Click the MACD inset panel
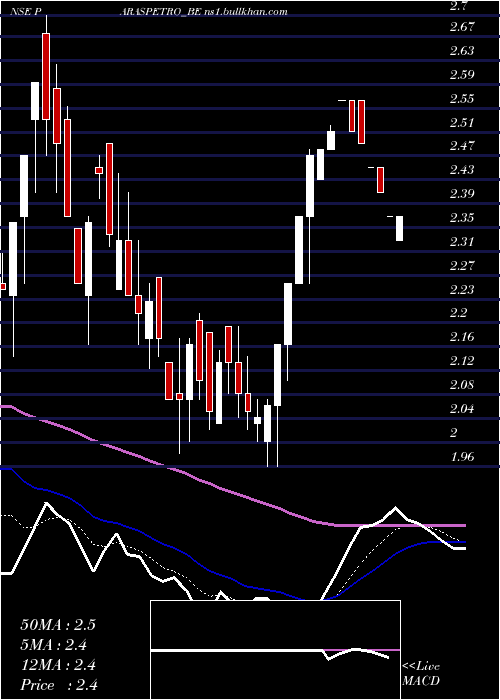The width and height of the screenshot is (500, 700). [275, 650]
